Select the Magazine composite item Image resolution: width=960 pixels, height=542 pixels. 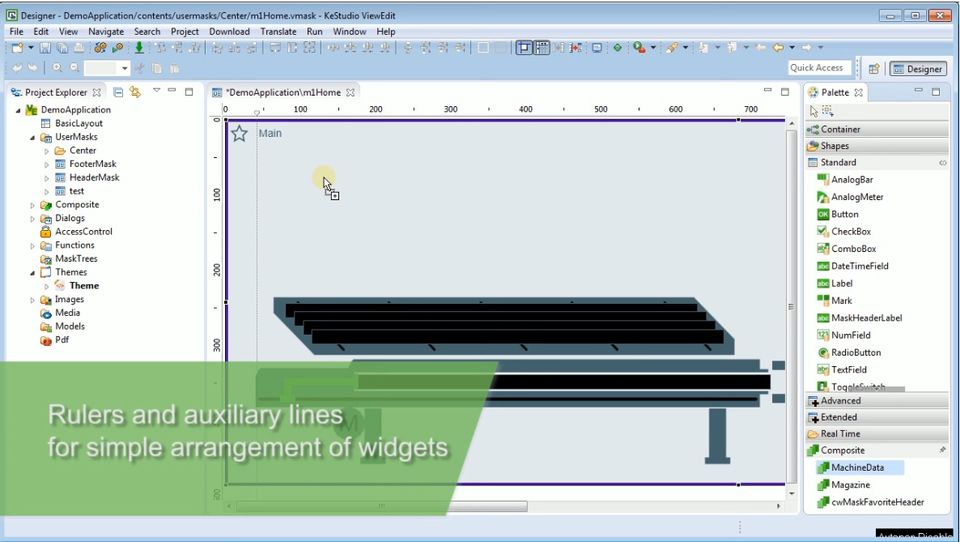(844, 484)
